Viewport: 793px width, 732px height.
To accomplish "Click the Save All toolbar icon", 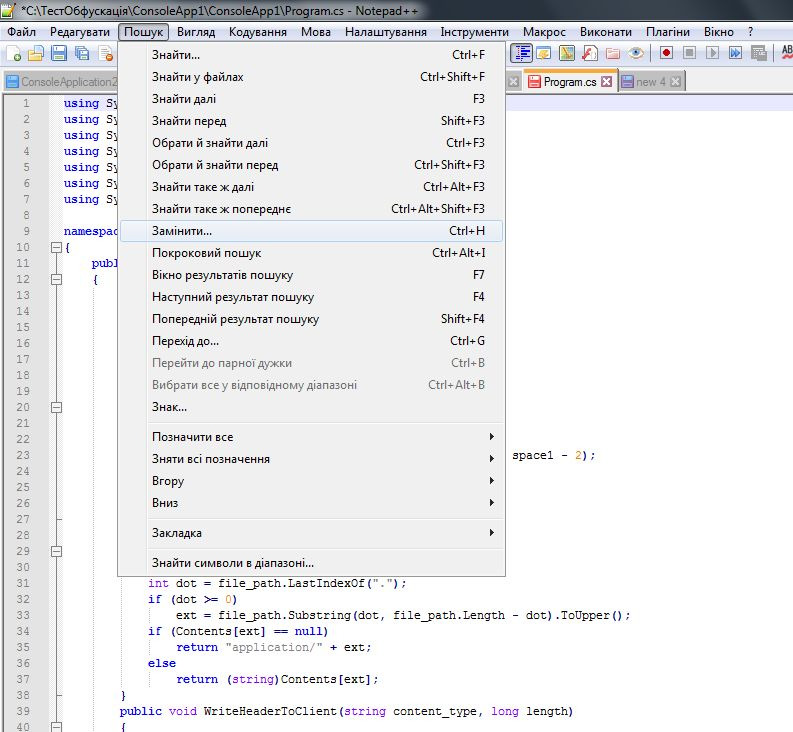I will point(81,53).
